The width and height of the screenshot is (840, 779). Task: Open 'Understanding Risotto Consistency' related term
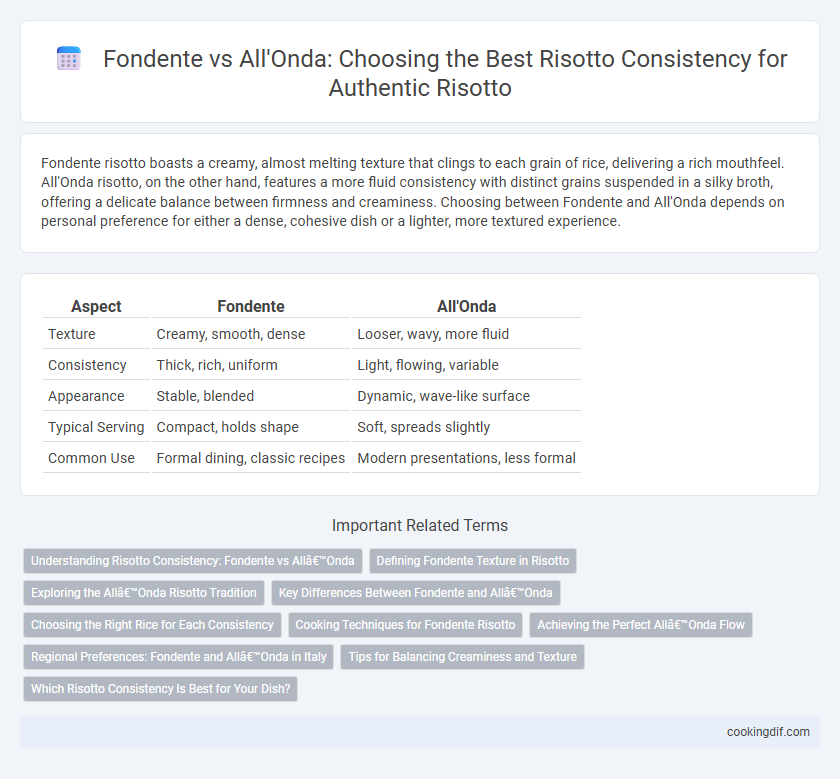(x=193, y=561)
